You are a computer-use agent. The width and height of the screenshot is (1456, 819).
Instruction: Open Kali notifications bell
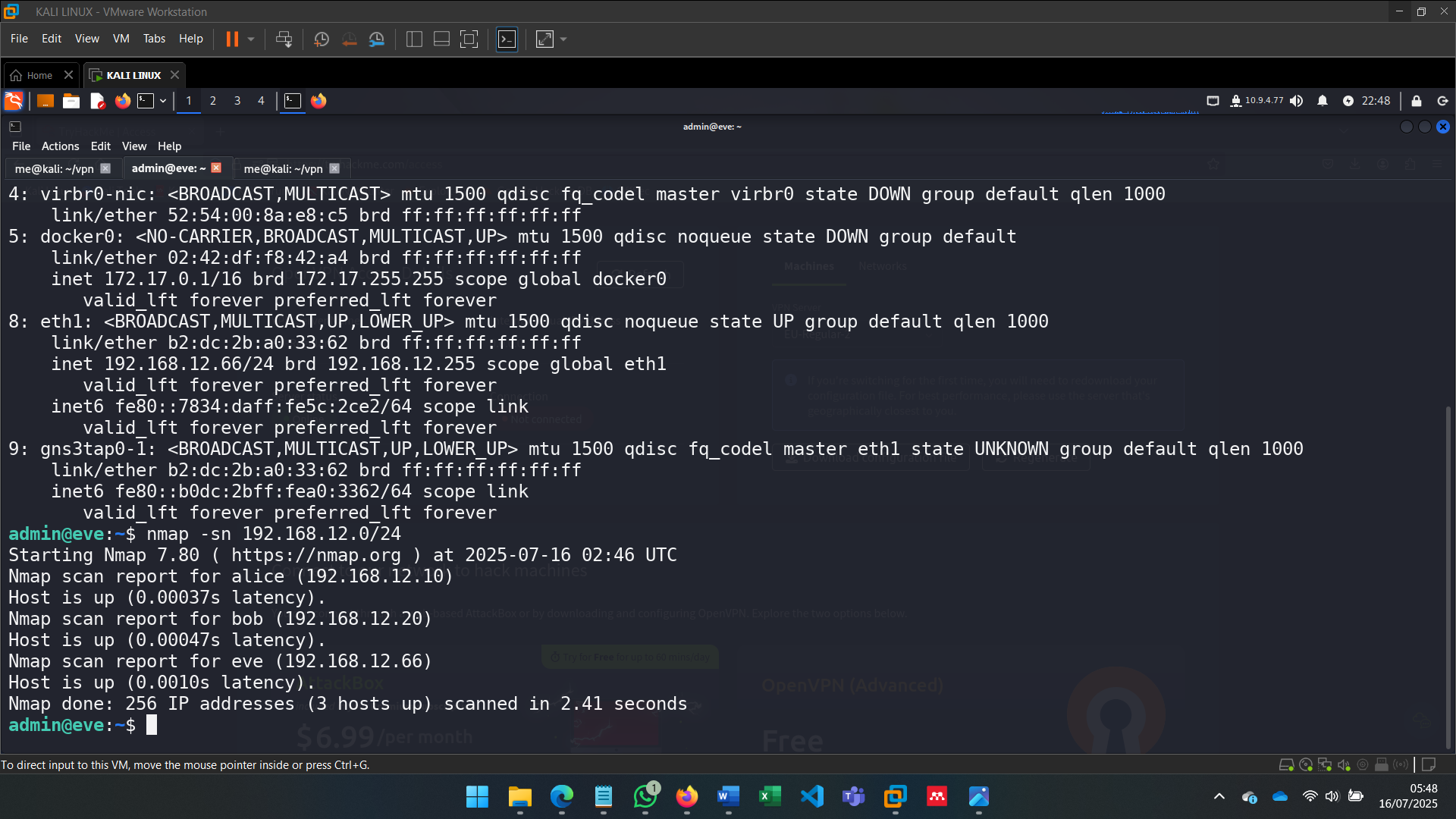click(1323, 101)
